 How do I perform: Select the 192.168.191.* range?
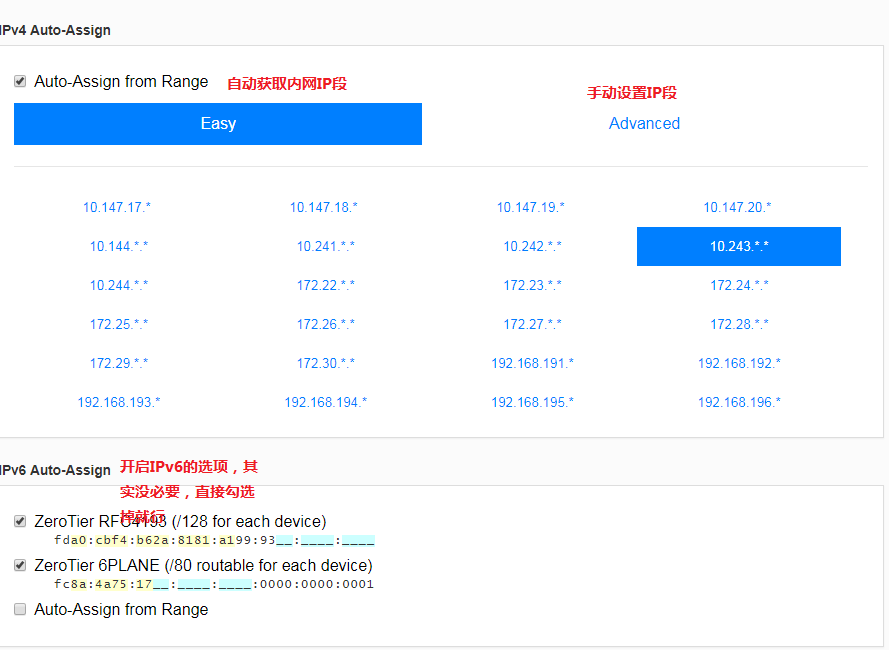tap(532, 364)
